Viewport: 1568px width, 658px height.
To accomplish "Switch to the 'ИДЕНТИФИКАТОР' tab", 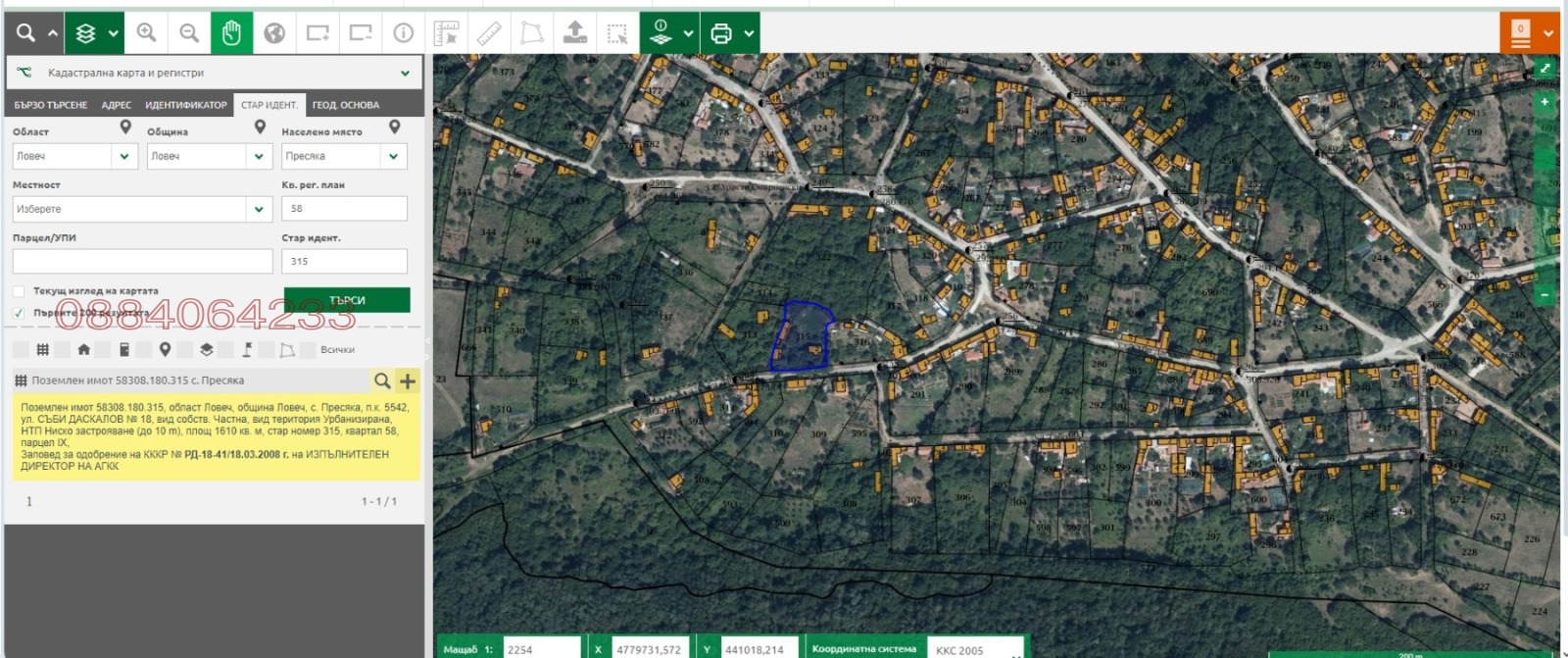I will click(x=185, y=105).
